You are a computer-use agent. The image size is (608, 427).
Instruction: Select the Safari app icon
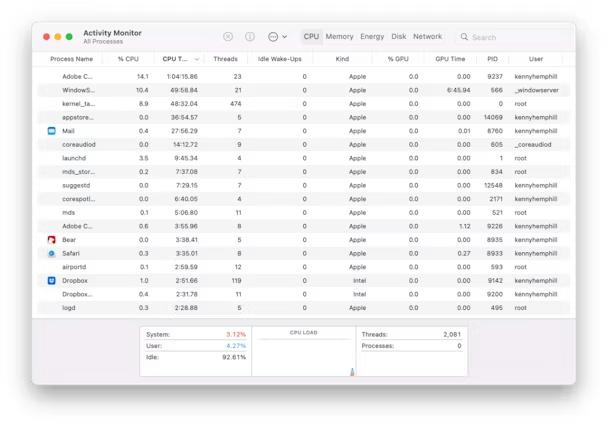coord(52,253)
